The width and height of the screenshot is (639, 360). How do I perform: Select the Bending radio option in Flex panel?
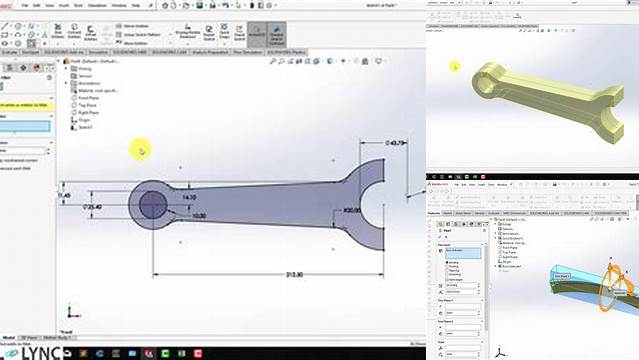point(452,263)
